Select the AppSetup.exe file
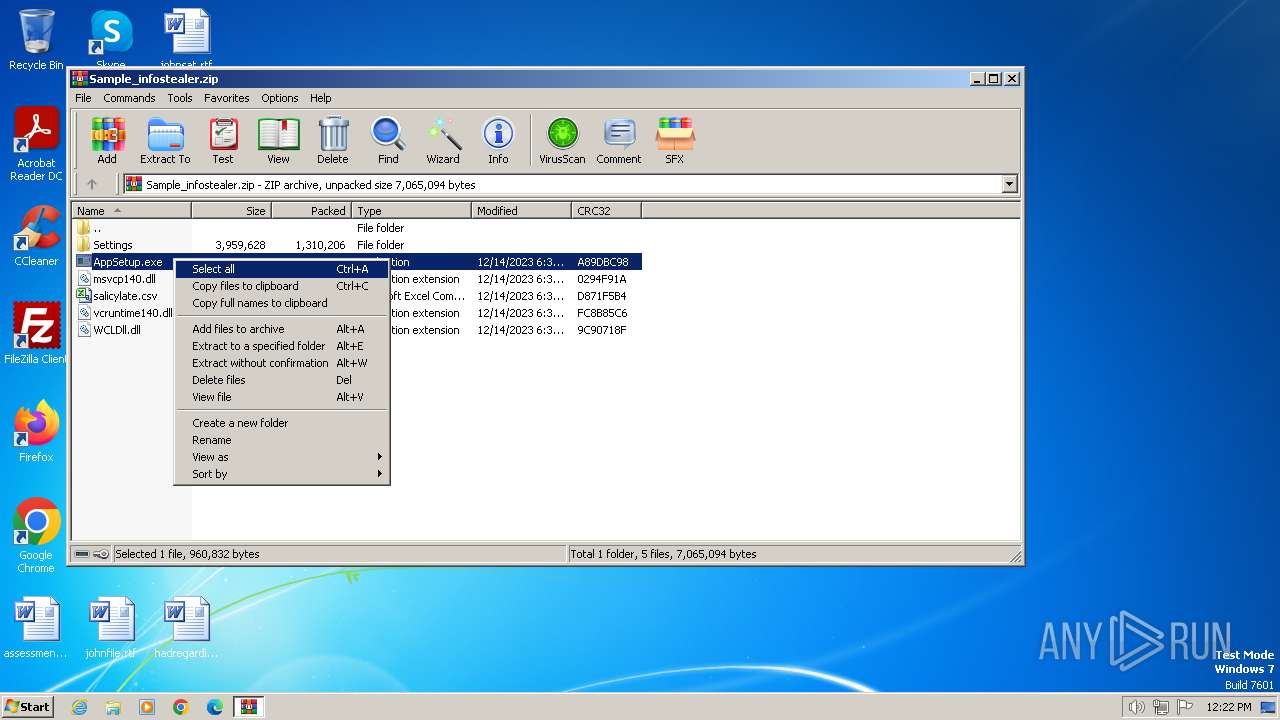This screenshot has height=720, width=1280. [127, 262]
